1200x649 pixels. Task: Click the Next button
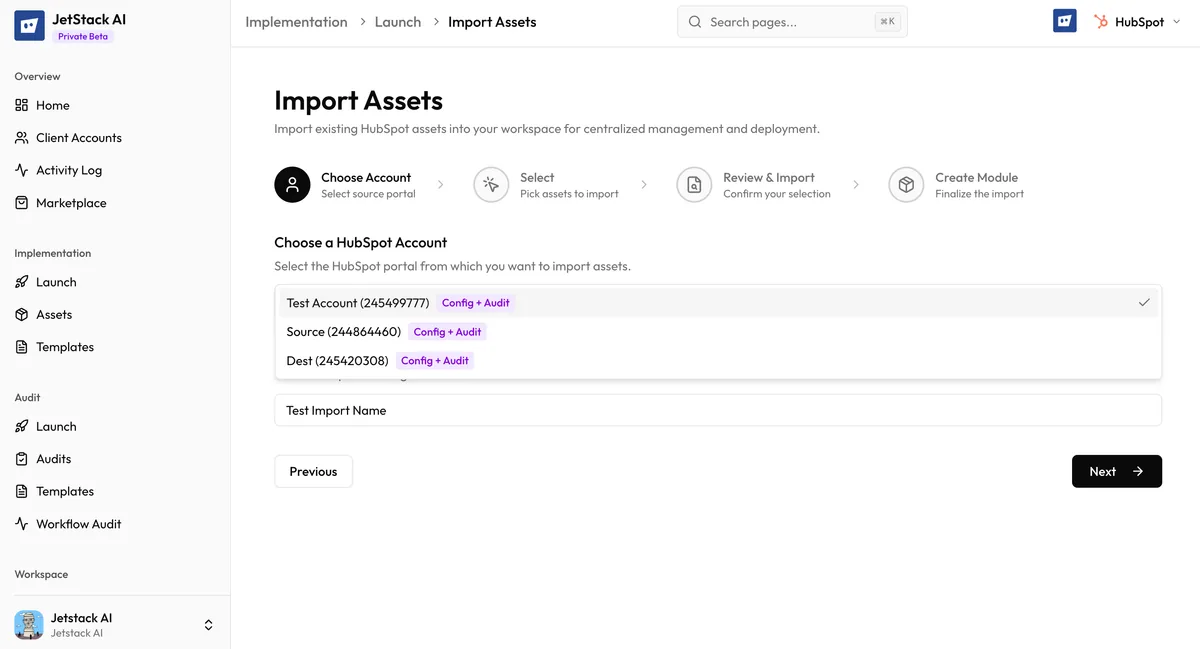pos(1116,471)
